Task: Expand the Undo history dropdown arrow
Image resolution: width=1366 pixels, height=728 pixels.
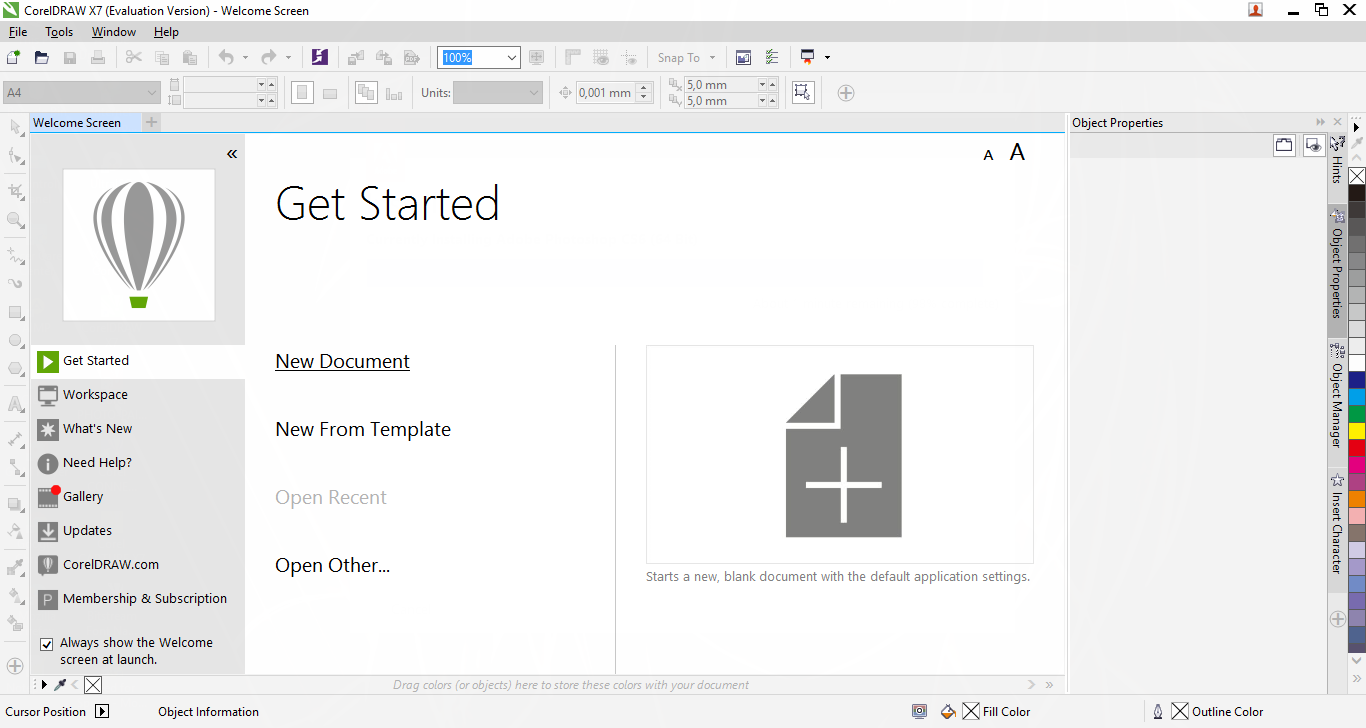Action: click(245, 57)
